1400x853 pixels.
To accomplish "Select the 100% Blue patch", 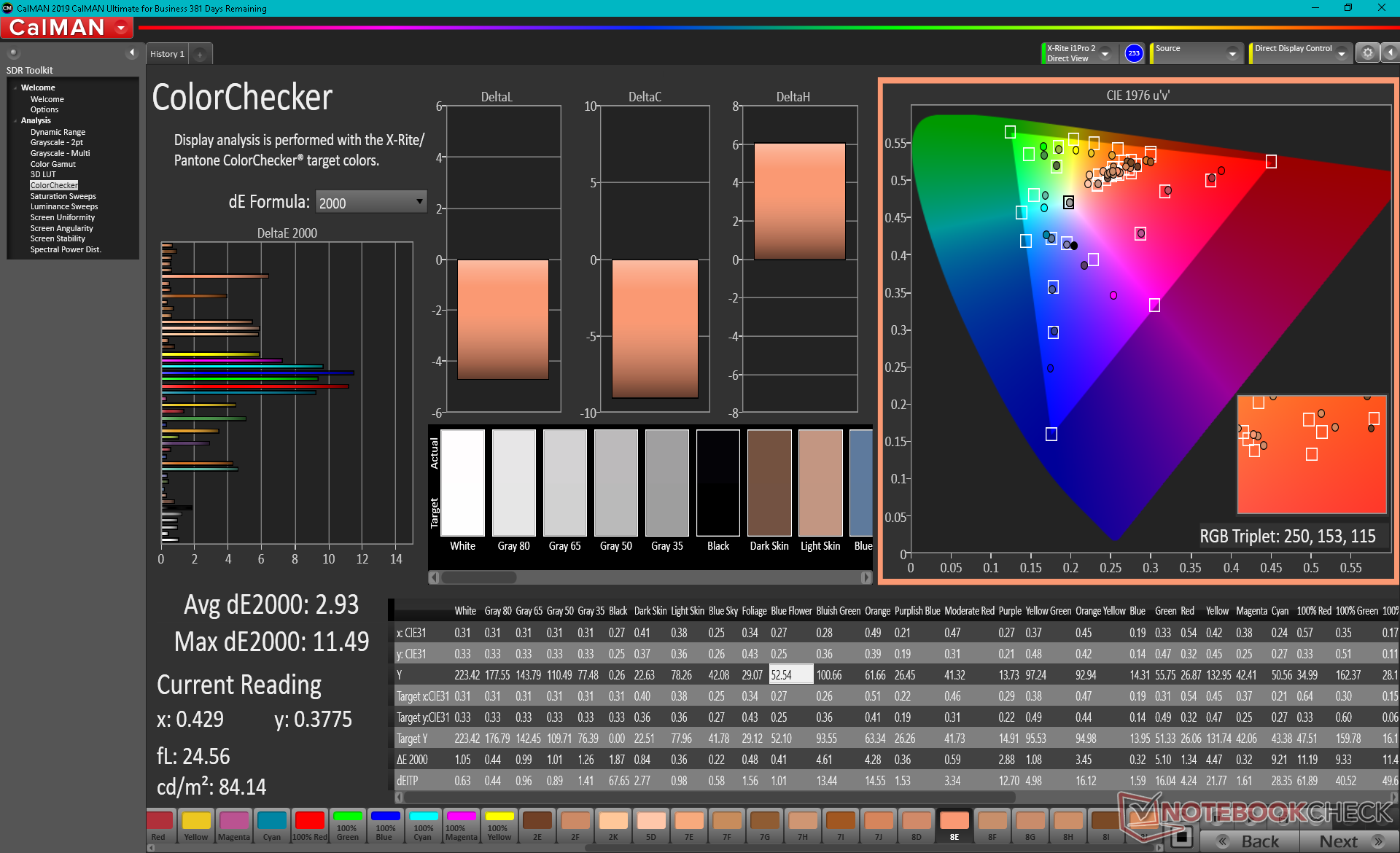I will pos(386,825).
